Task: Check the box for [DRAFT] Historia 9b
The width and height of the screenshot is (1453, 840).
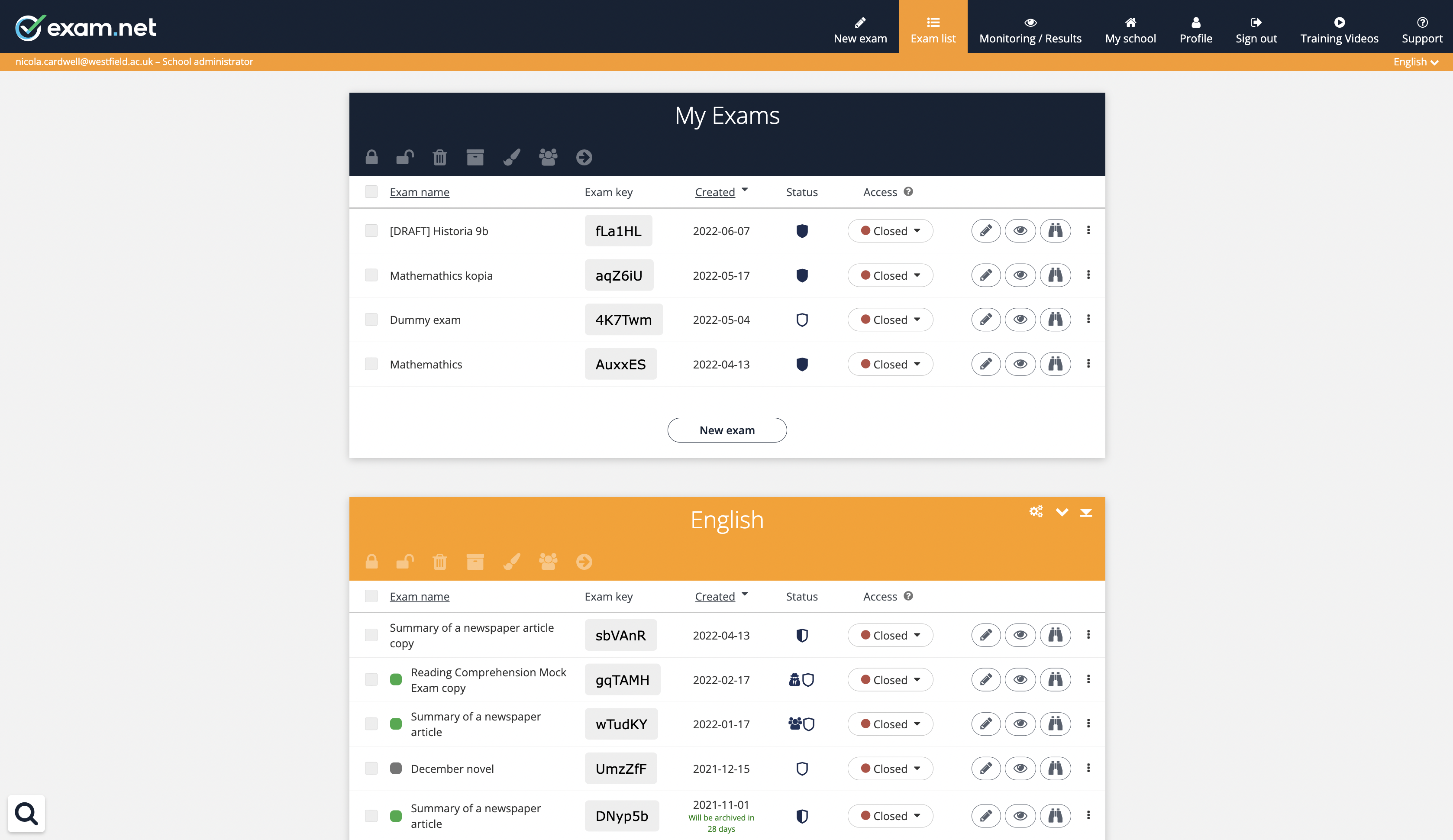Action: pos(371,231)
